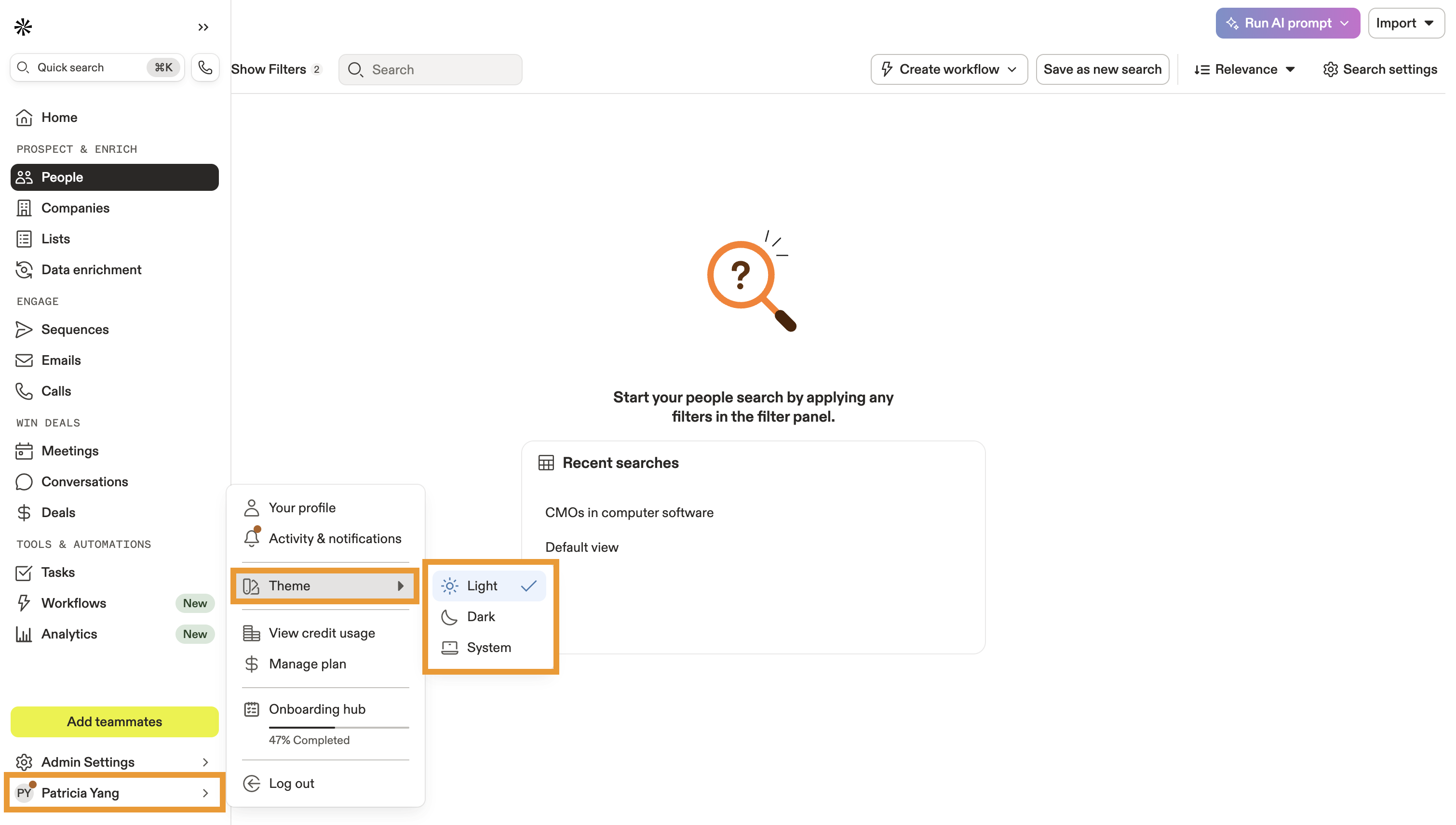Image resolution: width=1456 pixels, height=825 pixels.
Task: Click the phone dialer icon beside Quick search
Action: pos(205,67)
